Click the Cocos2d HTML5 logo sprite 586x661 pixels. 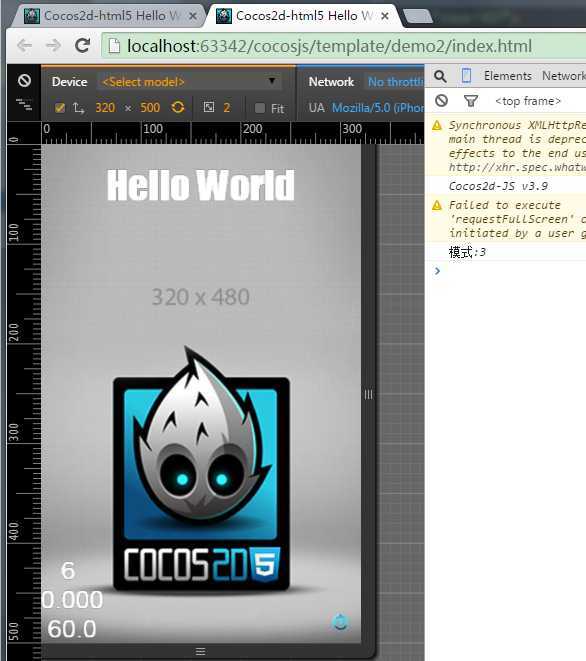coord(202,468)
